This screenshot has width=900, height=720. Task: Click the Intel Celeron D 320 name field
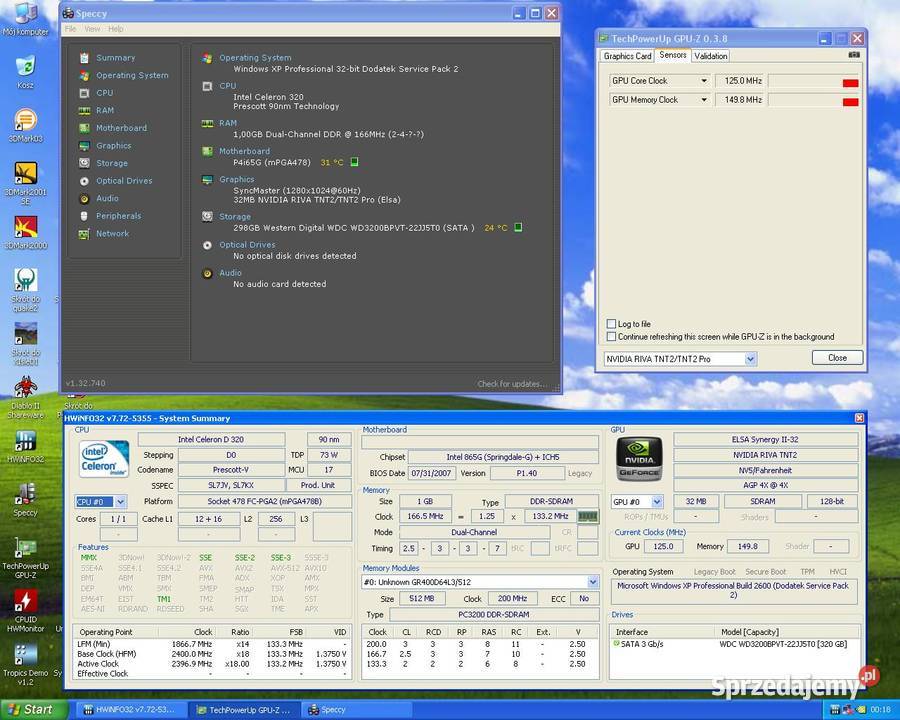tap(211, 440)
